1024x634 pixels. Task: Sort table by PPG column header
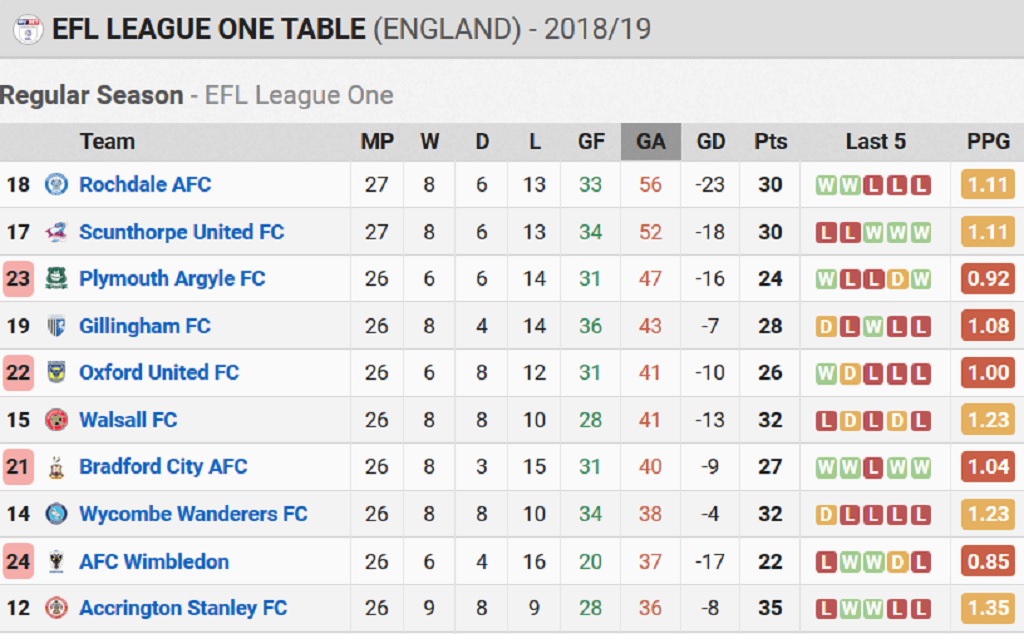point(988,142)
